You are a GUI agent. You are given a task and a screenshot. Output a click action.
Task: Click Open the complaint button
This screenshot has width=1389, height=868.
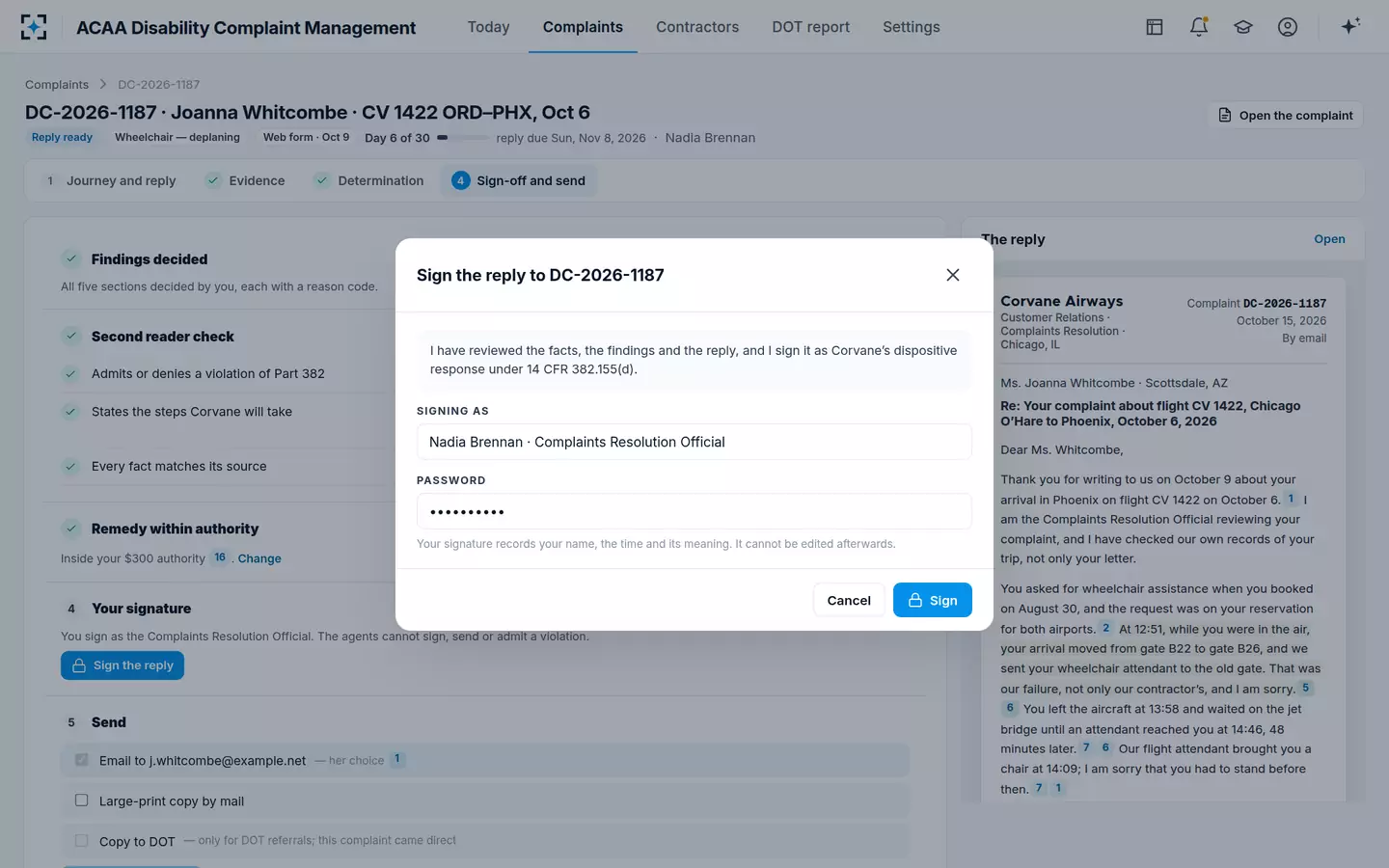[x=1286, y=115]
